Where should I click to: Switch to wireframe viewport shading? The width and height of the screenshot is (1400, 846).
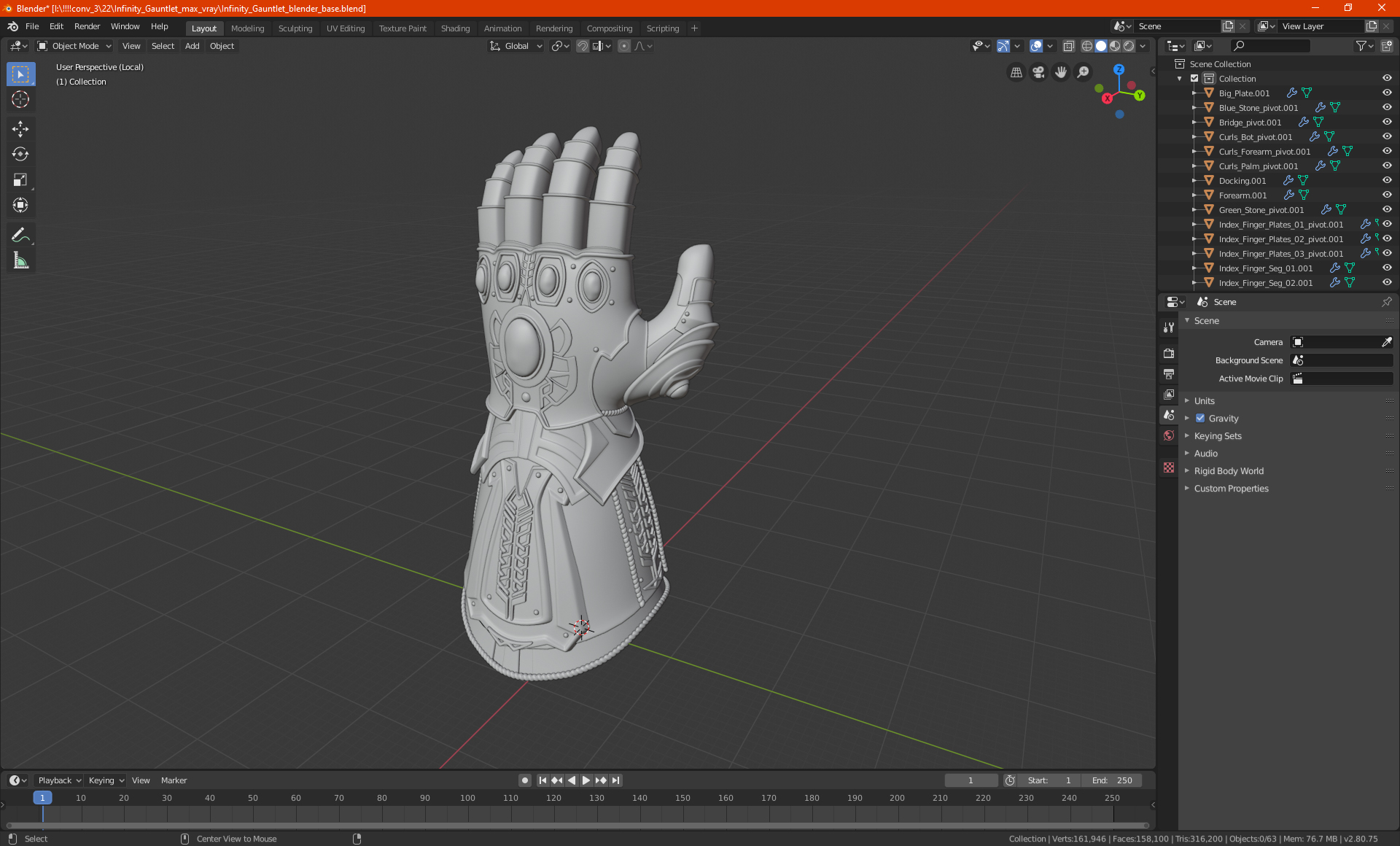[1086, 46]
